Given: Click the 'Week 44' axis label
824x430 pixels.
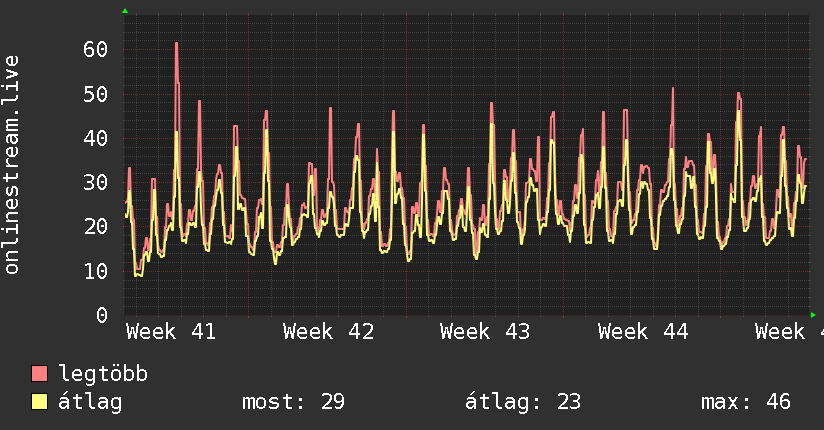Looking at the screenshot, I should (x=643, y=332).
